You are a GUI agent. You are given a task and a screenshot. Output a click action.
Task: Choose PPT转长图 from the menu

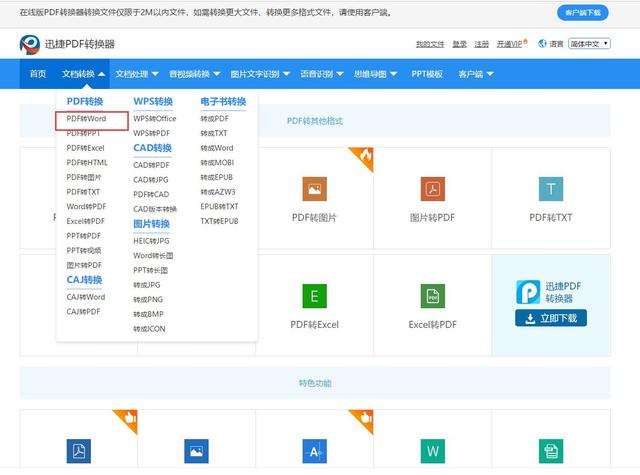(x=150, y=270)
